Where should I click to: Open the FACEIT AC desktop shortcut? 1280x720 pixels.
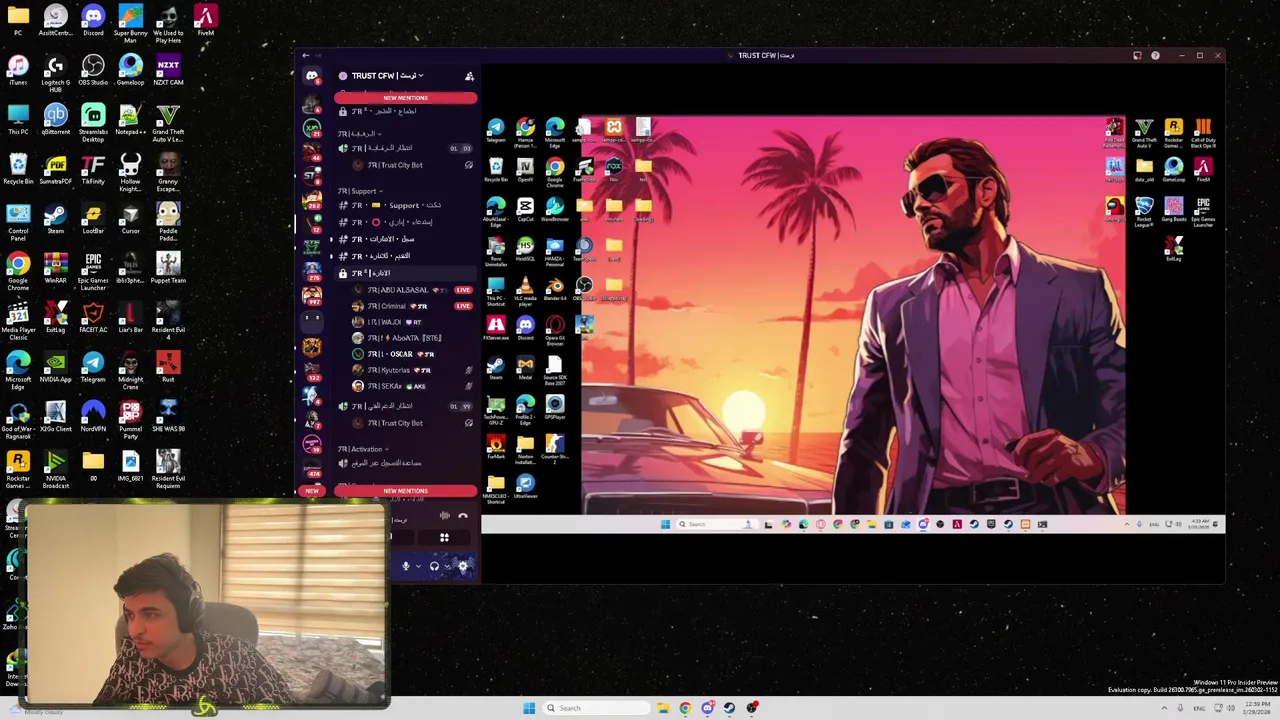click(x=93, y=318)
